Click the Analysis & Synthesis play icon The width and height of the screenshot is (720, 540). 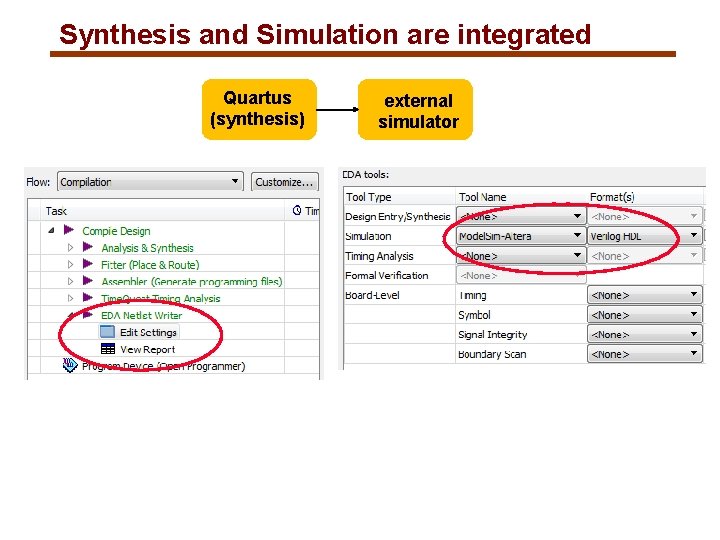tap(88, 247)
